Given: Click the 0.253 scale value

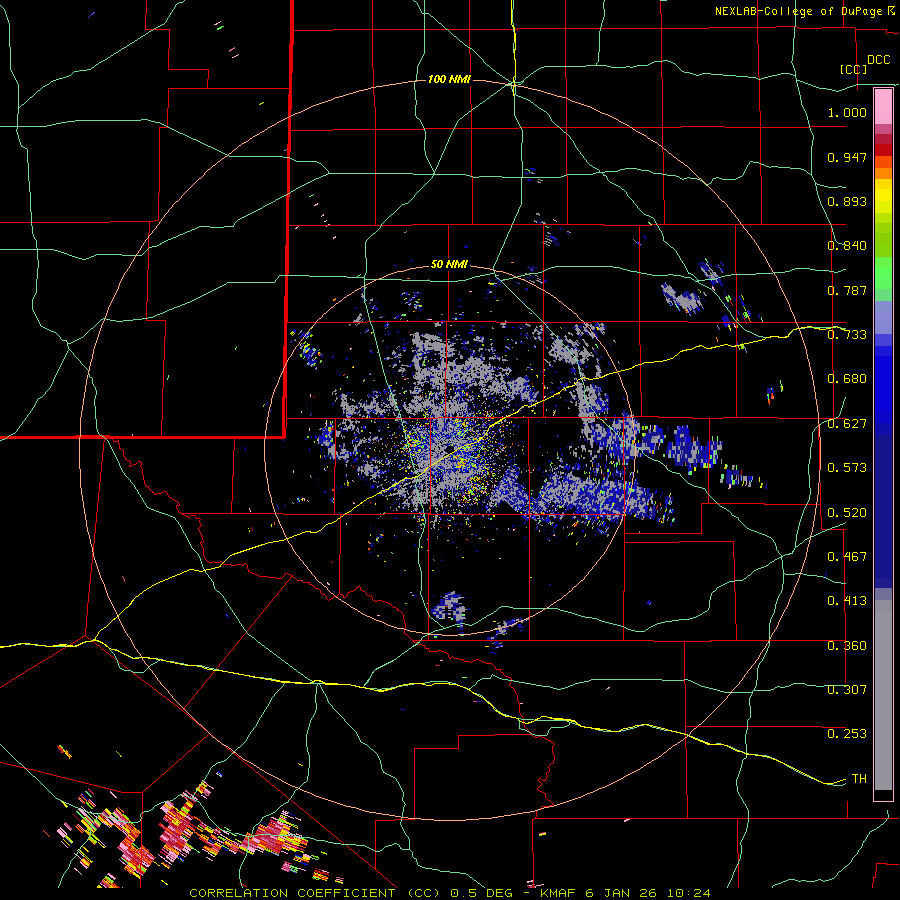Looking at the screenshot, I should coord(847,734).
